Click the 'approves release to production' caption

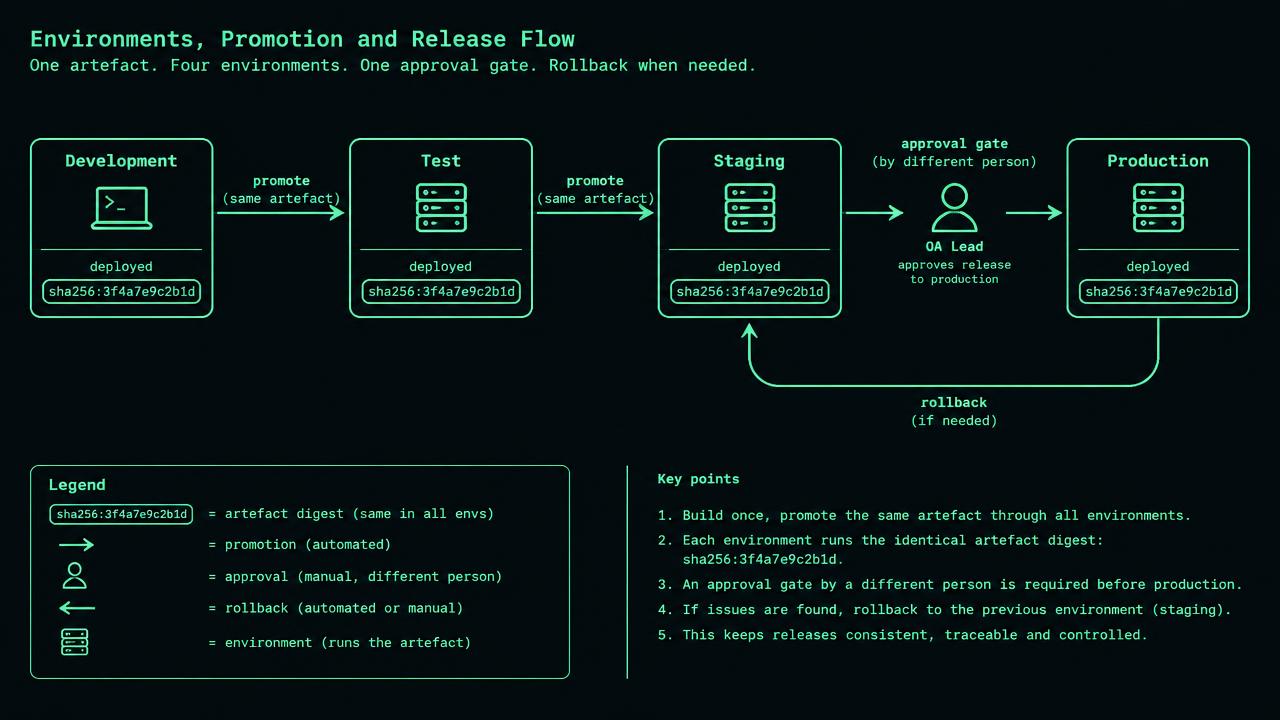click(954, 272)
